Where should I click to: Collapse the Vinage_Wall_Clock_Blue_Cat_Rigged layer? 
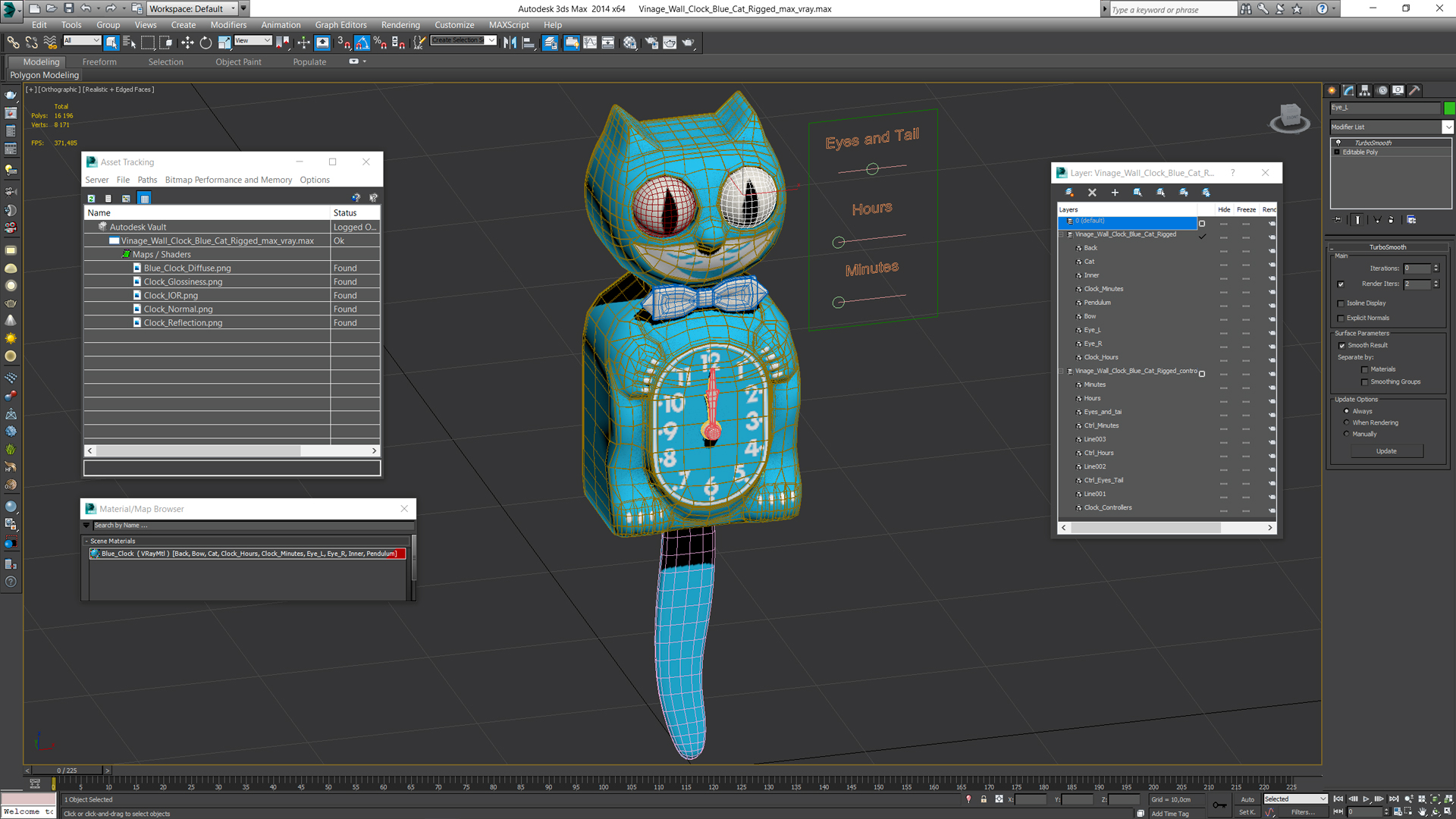(x=1062, y=234)
